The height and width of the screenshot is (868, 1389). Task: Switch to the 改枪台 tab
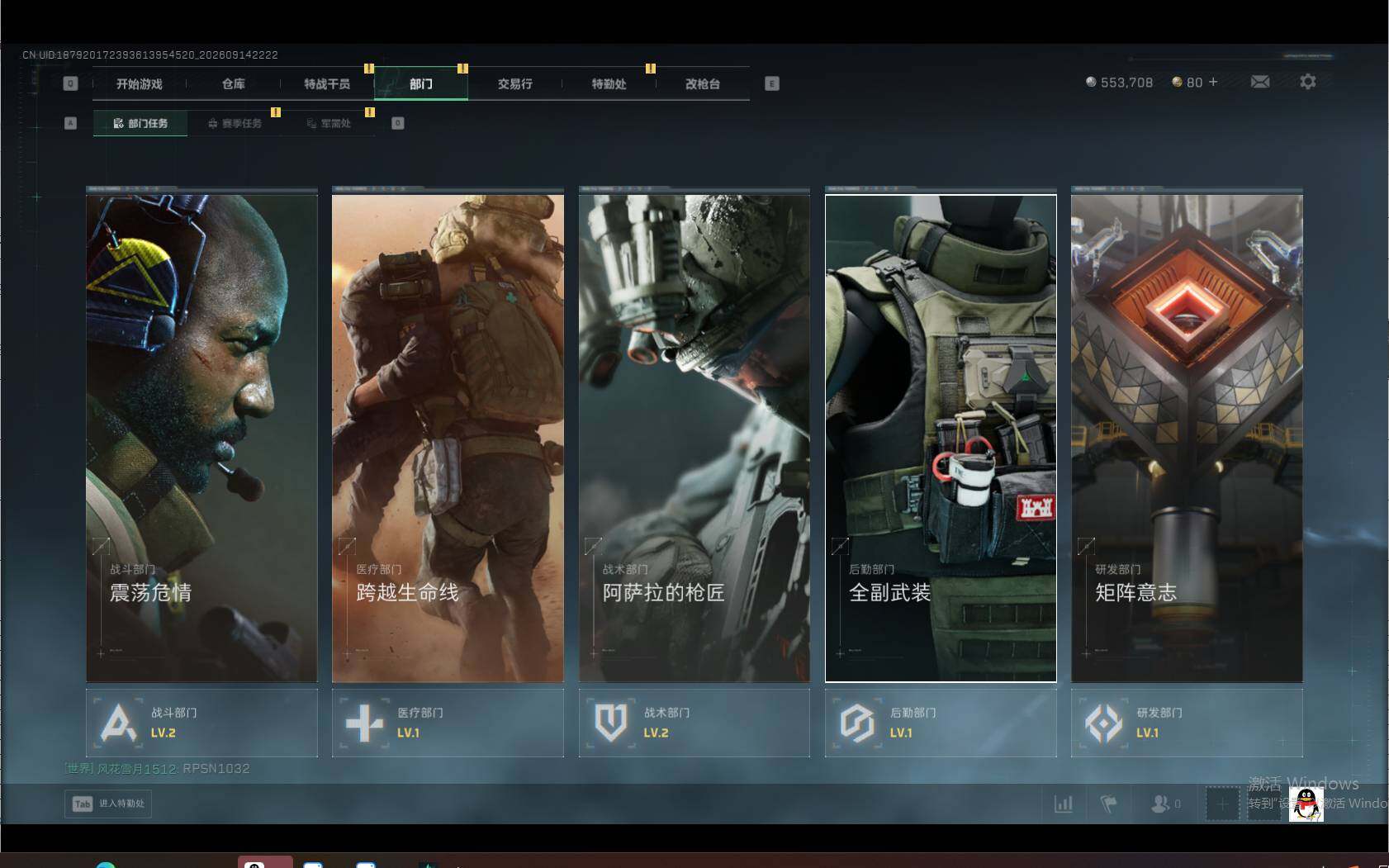(703, 84)
